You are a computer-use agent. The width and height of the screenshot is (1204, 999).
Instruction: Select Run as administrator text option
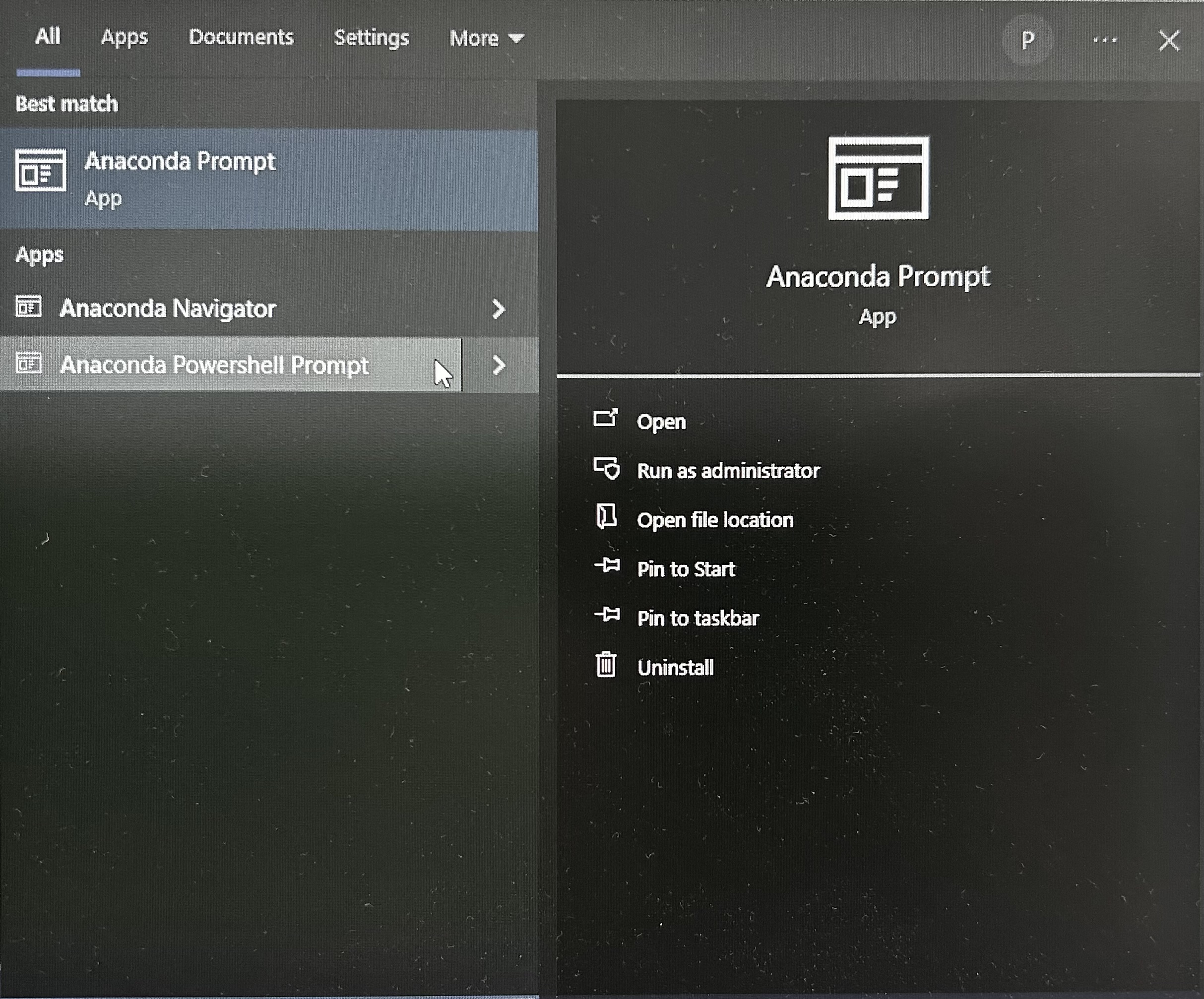(x=728, y=471)
